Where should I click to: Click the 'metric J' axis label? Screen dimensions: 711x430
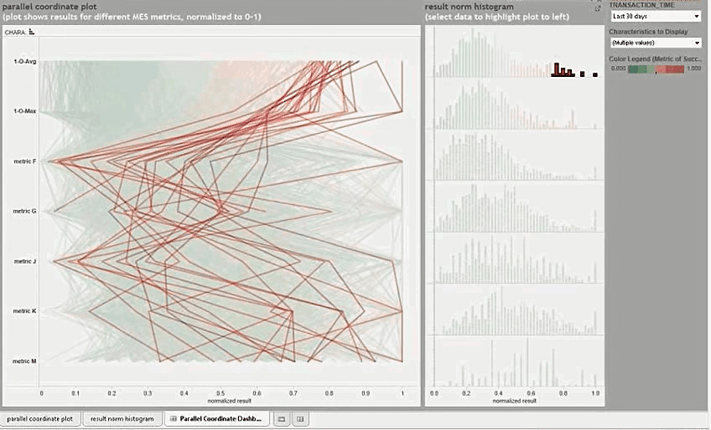[25, 261]
